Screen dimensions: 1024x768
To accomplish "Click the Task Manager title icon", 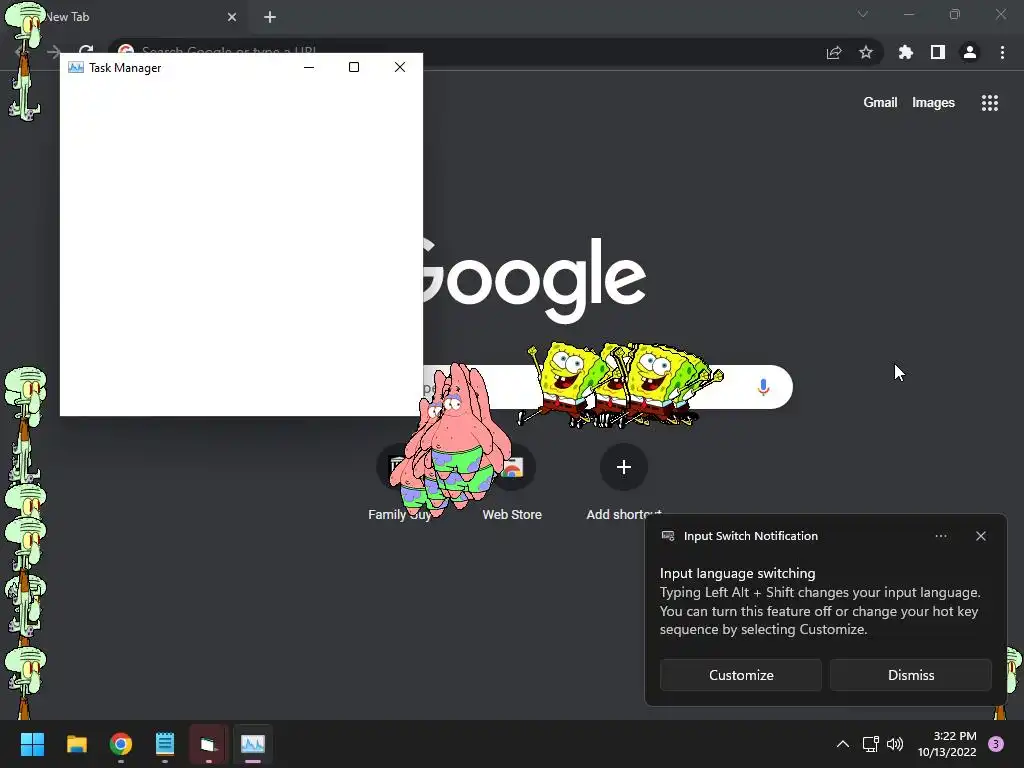I will (x=76, y=68).
